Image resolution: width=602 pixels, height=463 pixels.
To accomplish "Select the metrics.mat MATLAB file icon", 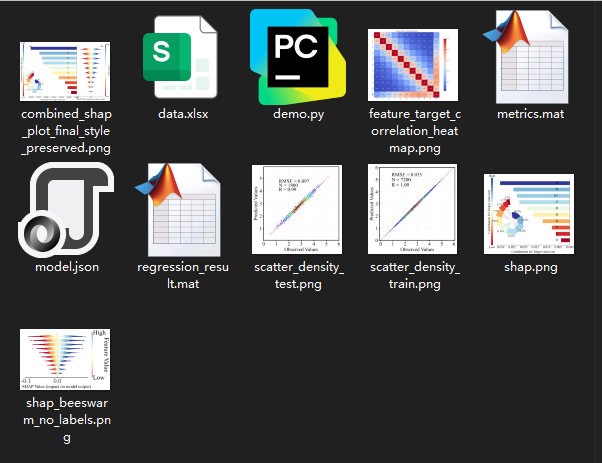I will pyautogui.click(x=526, y=57).
